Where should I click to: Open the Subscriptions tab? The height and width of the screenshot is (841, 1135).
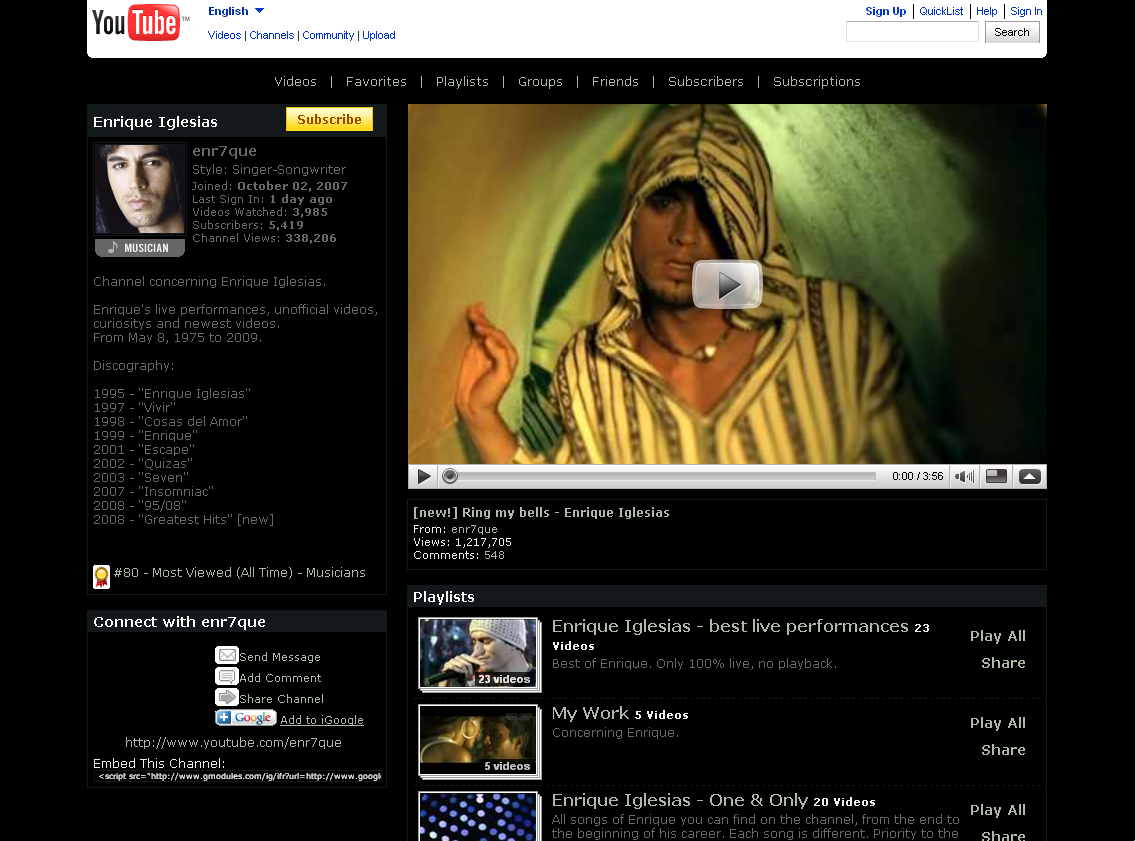point(817,82)
